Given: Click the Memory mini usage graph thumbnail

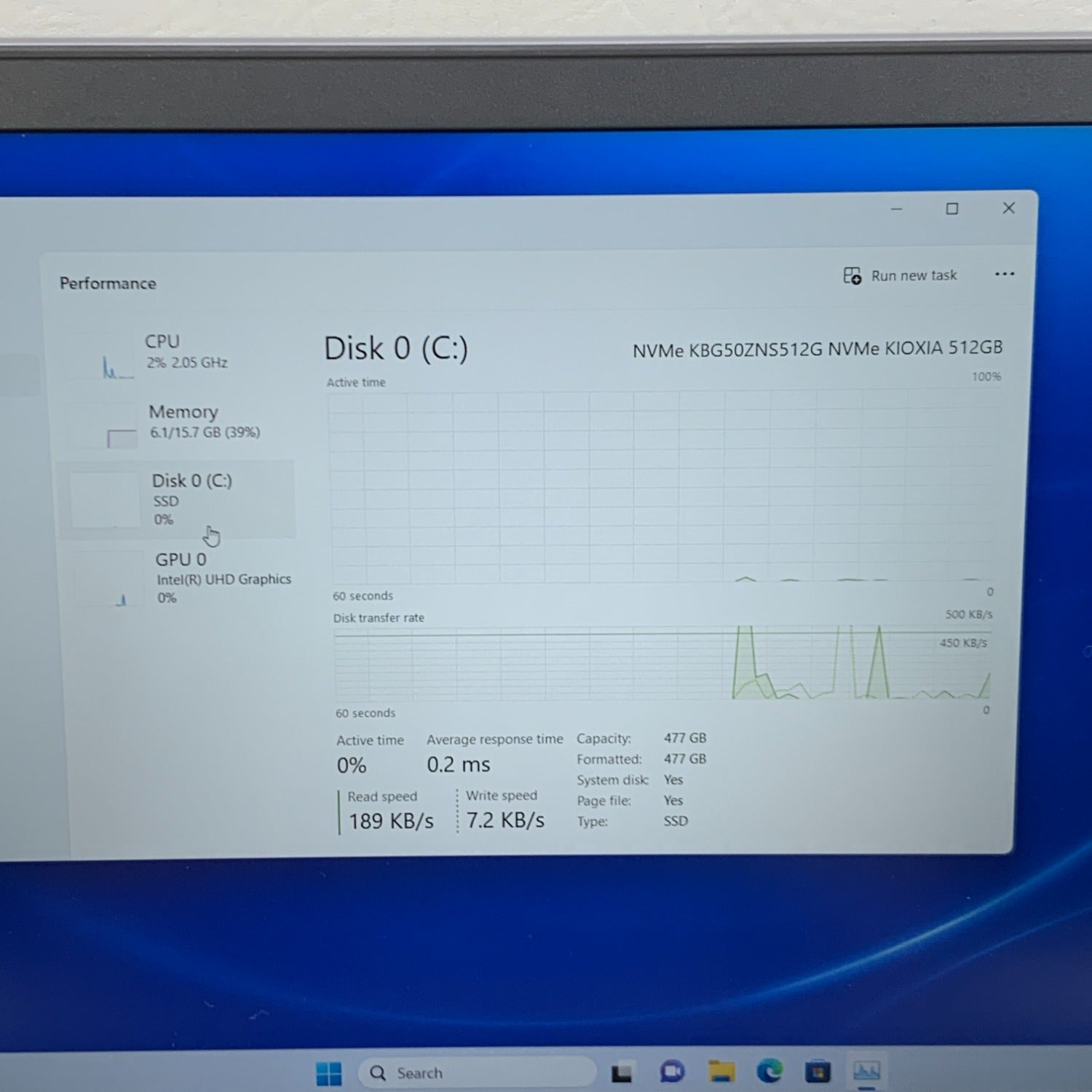Looking at the screenshot, I should (x=103, y=426).
